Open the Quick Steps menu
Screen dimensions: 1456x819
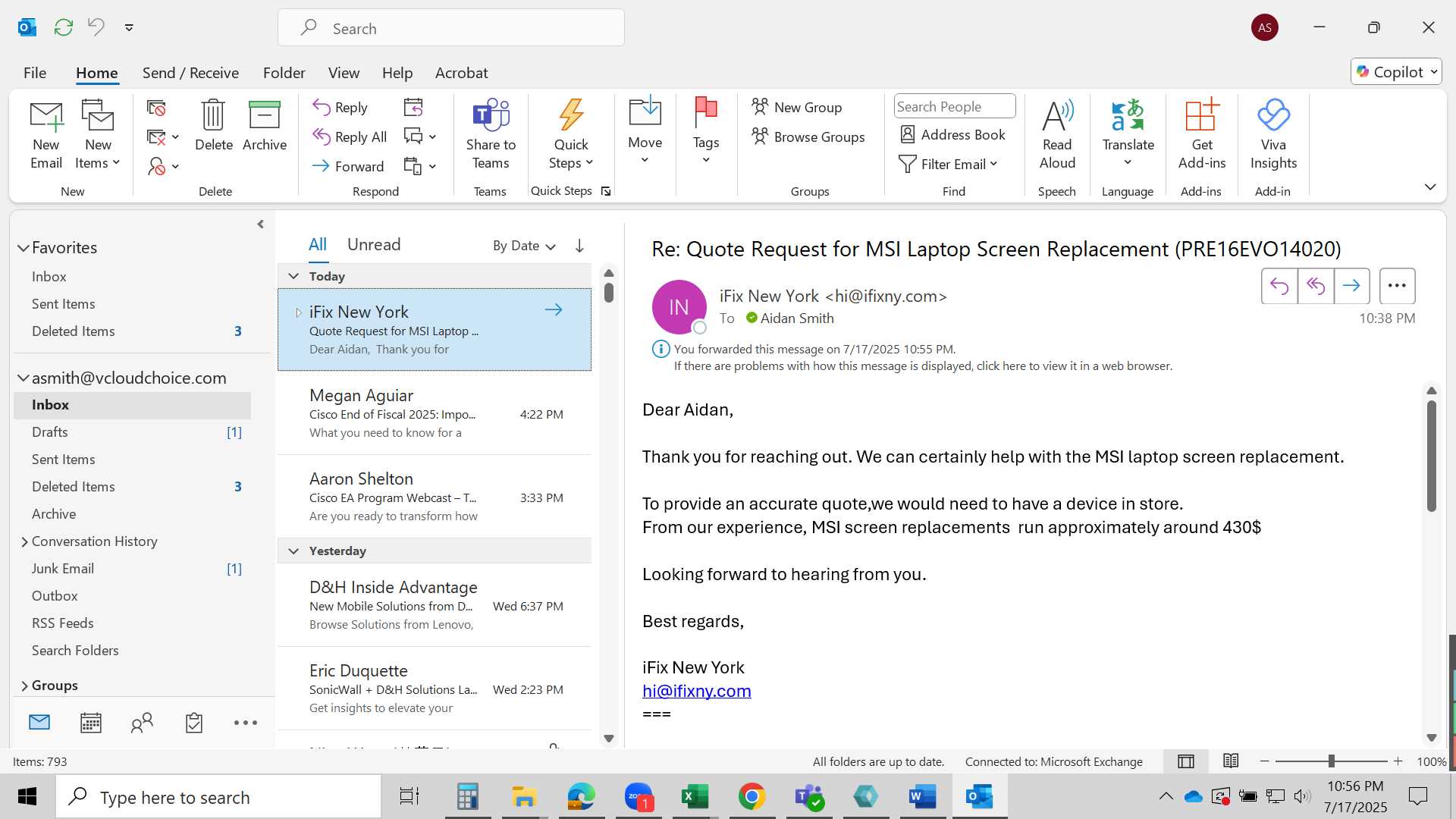pos(571,135)
